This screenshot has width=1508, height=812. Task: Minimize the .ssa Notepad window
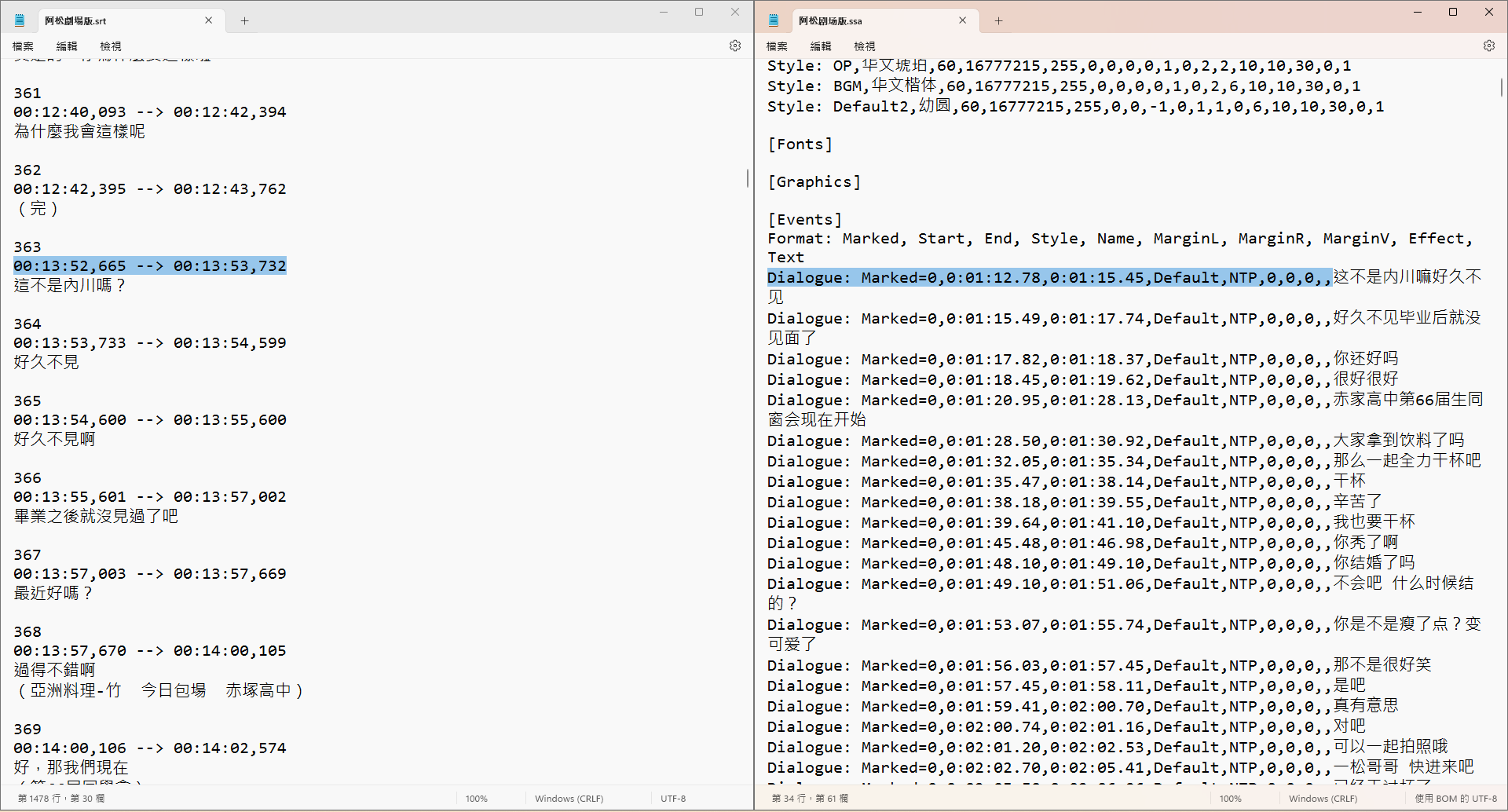click(1418, 12)
